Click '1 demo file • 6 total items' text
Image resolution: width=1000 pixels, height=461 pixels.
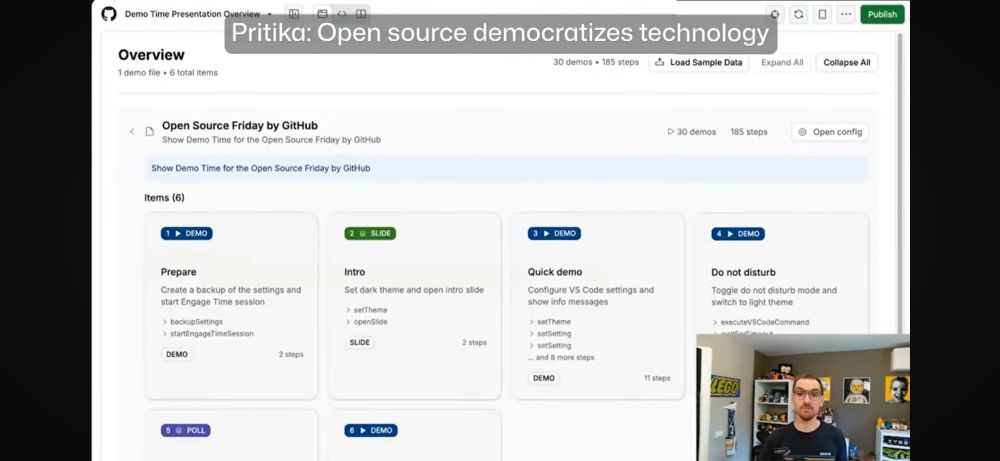click(168, 73)
